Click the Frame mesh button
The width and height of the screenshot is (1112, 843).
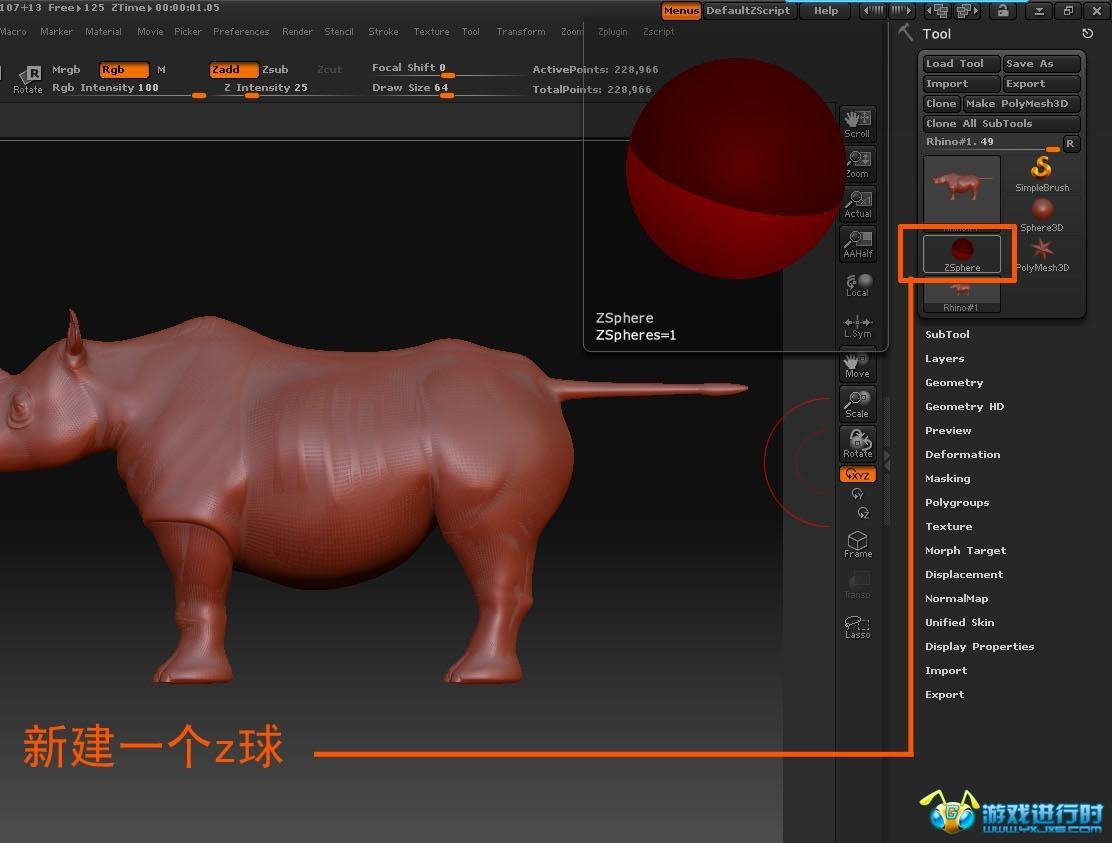(857, 545)
